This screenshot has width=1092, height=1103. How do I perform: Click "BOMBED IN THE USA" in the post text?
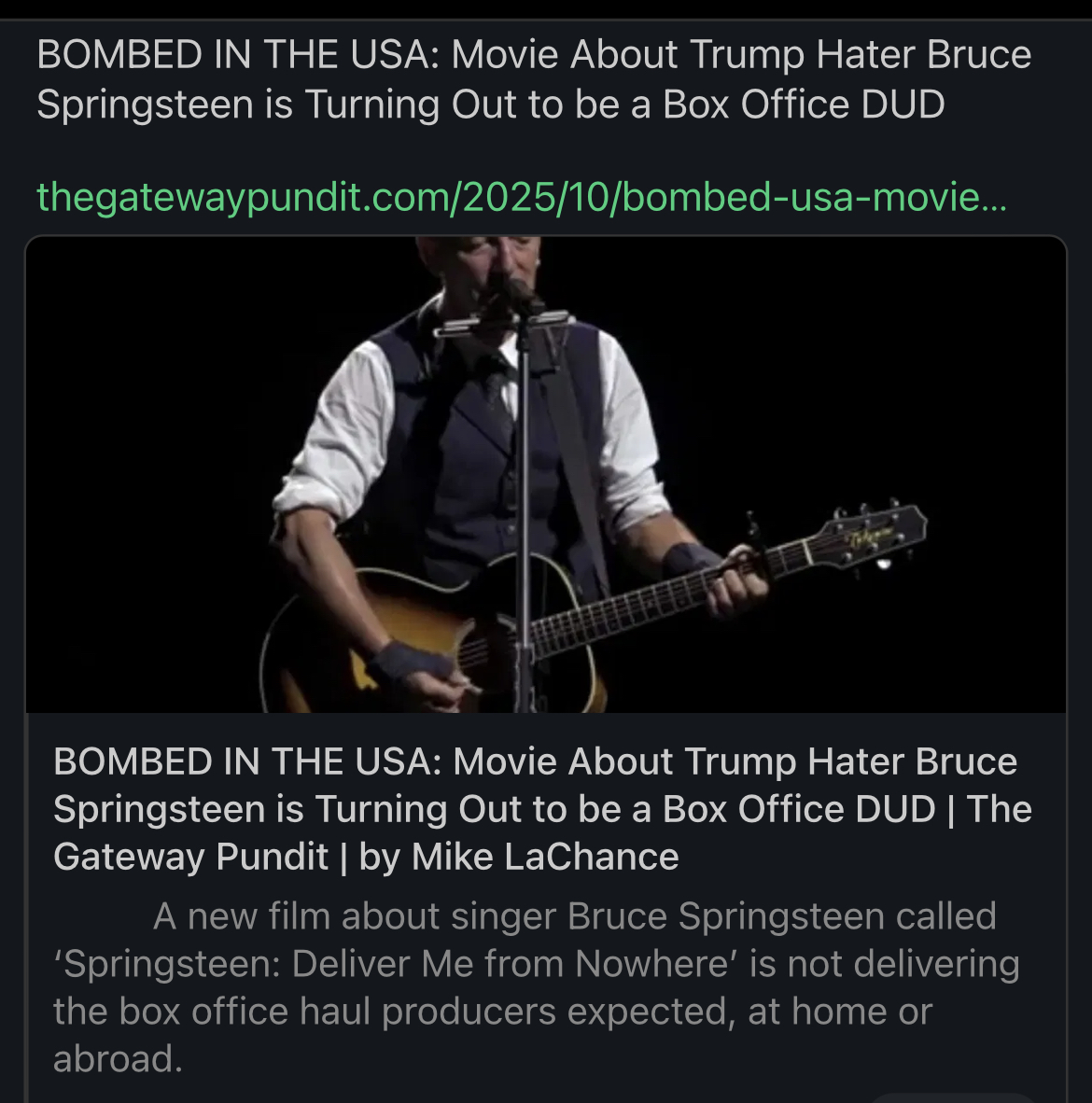238,55
